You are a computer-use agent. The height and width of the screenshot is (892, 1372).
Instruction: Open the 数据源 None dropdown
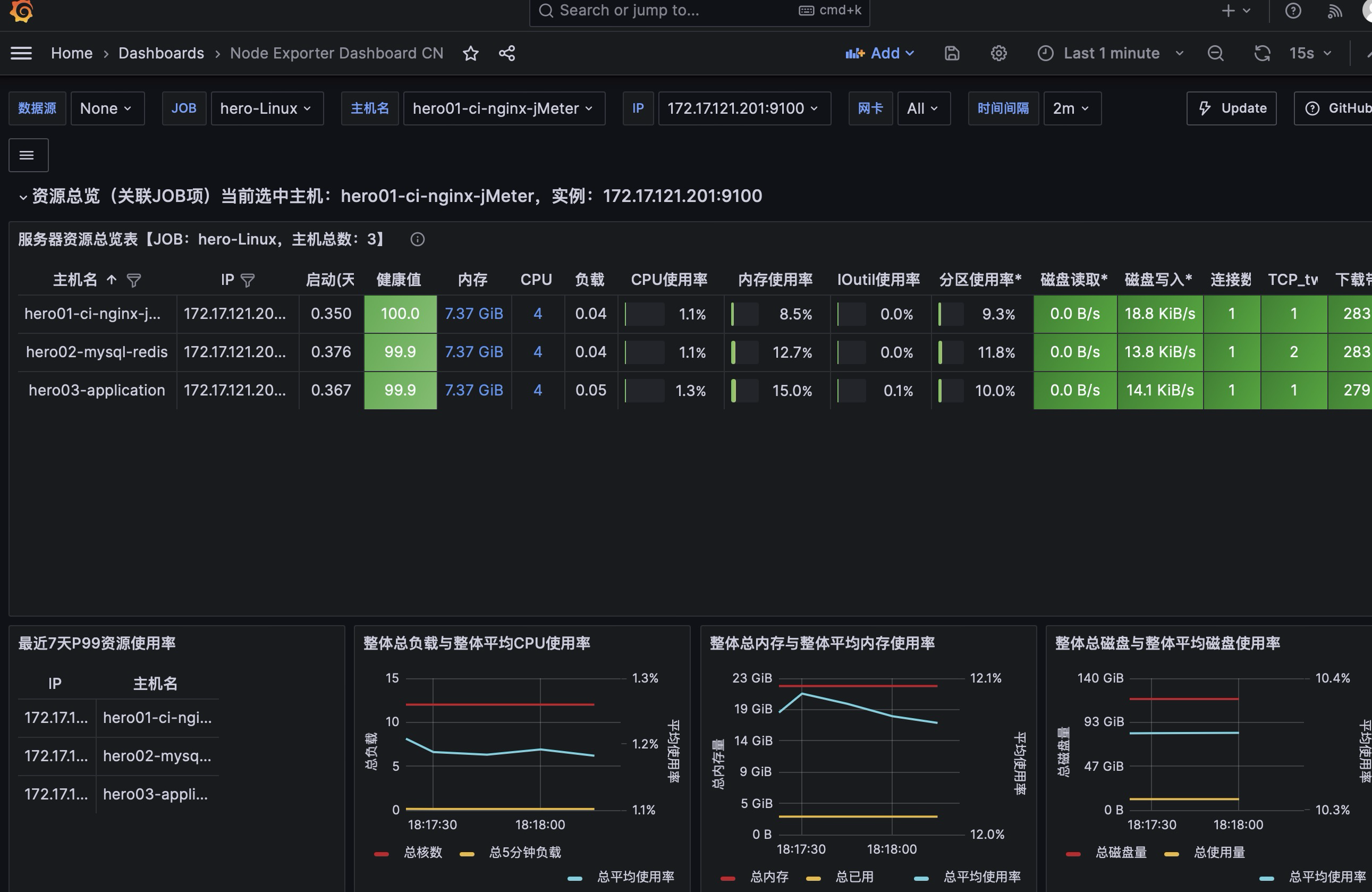(107, 108)
